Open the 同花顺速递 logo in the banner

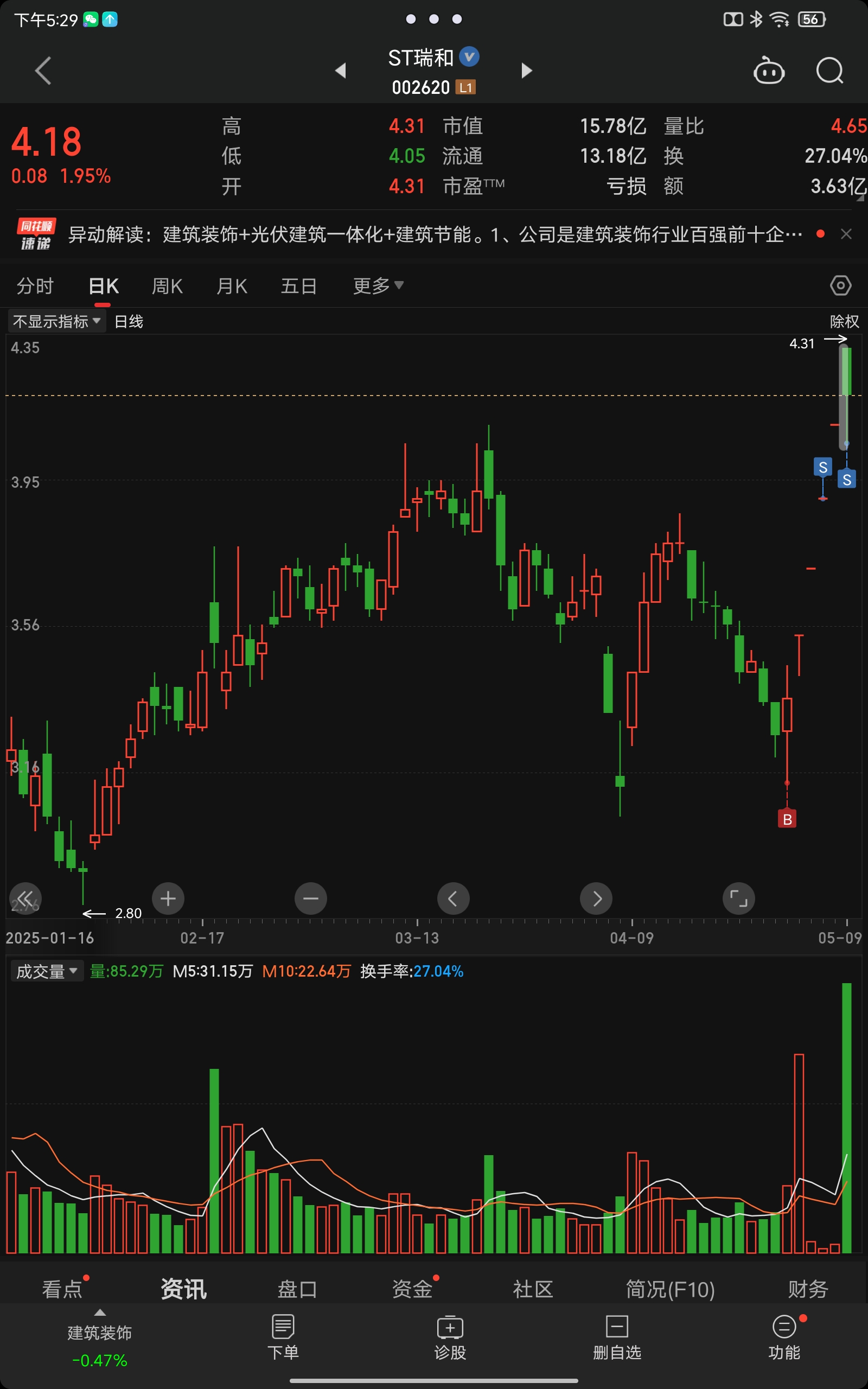click(35, 234)
